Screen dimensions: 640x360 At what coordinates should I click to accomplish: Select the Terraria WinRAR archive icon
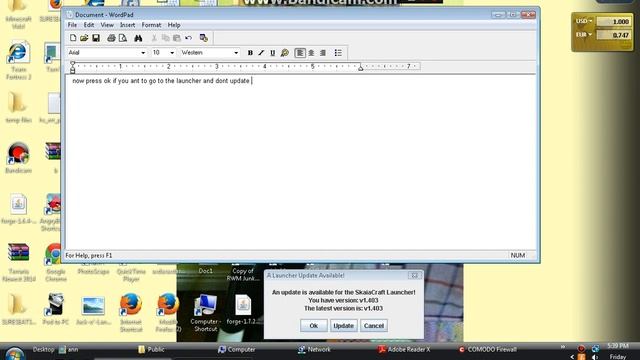19,262
